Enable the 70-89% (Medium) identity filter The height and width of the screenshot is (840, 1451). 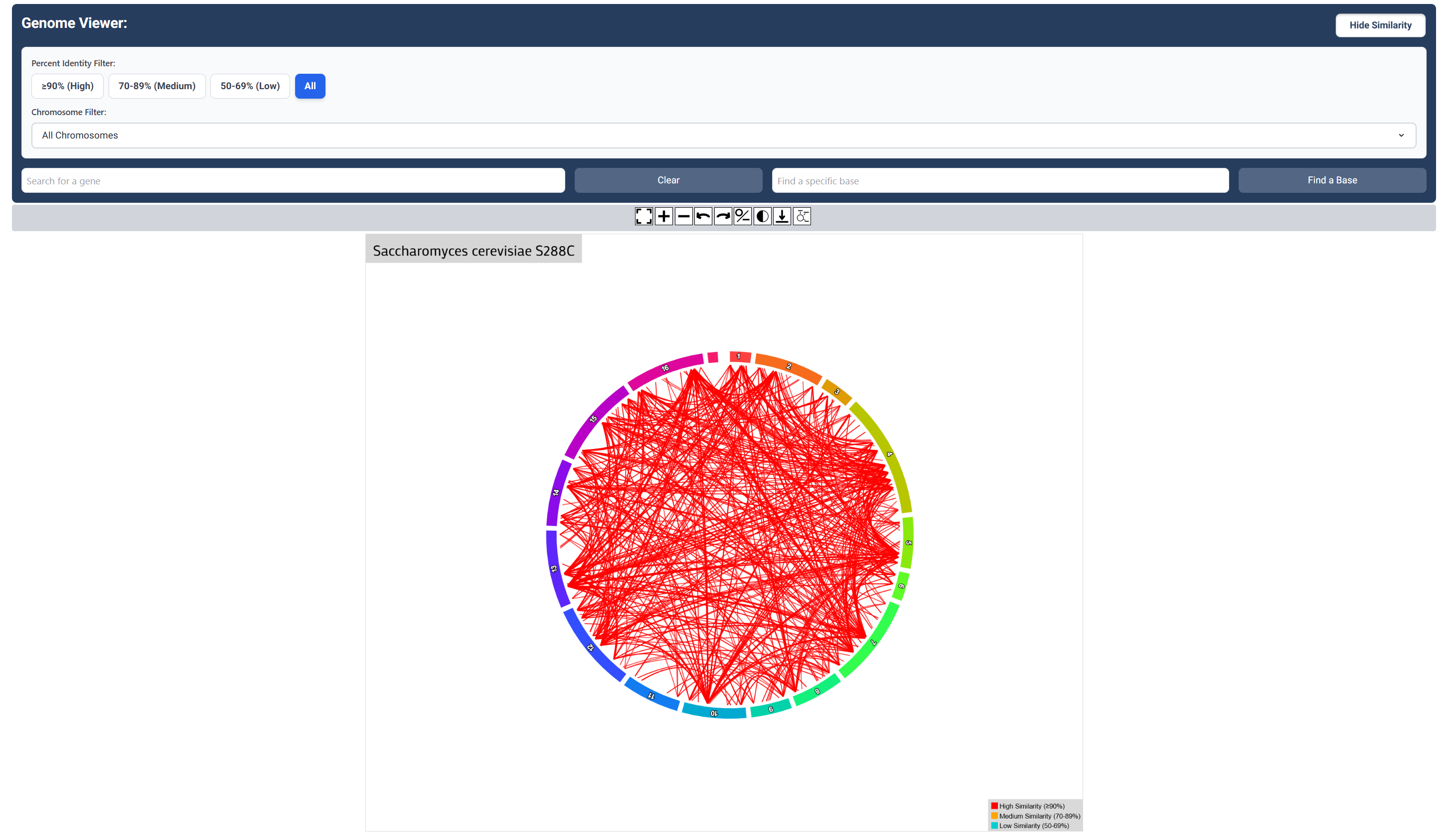coord(157,86)
